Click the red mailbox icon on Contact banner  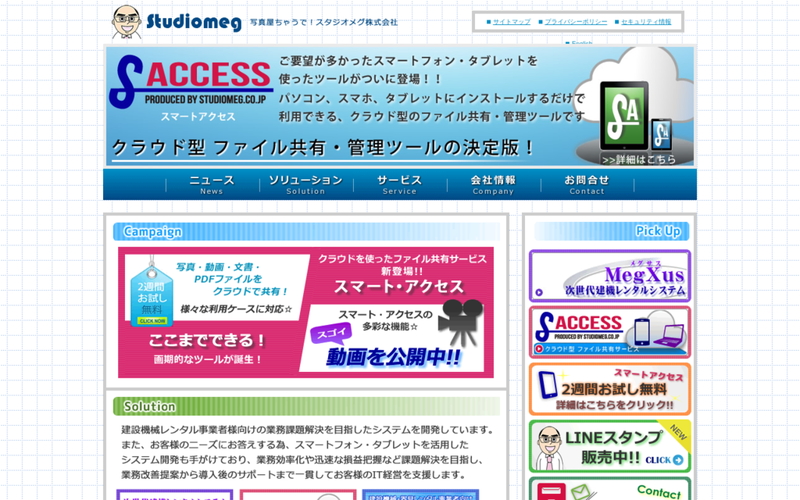pyautogui.click(x=552, y=492)
